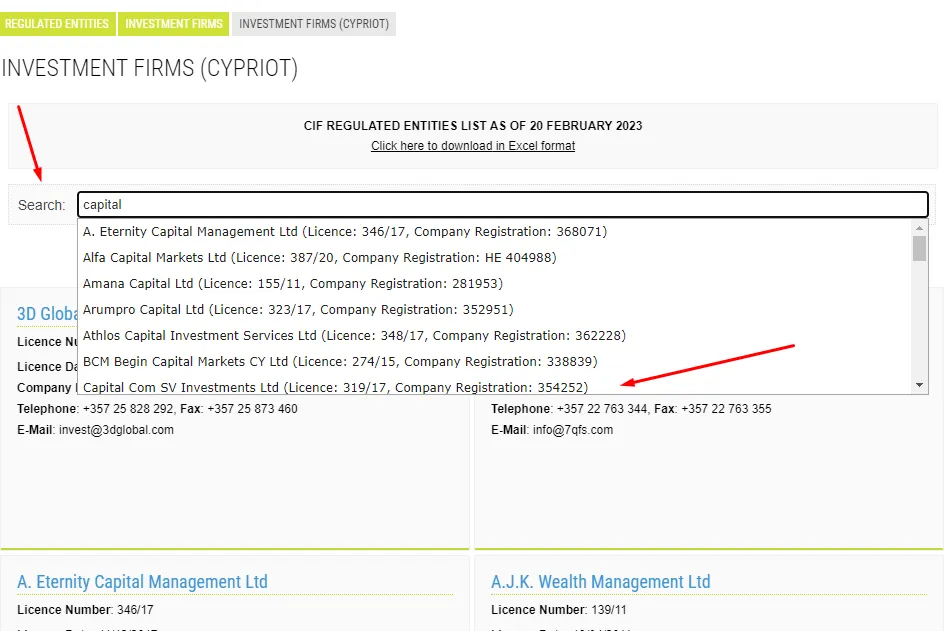Click the suggestion list scrollbar thumb
The image size is (951, 631).
[x=919, y=248]
